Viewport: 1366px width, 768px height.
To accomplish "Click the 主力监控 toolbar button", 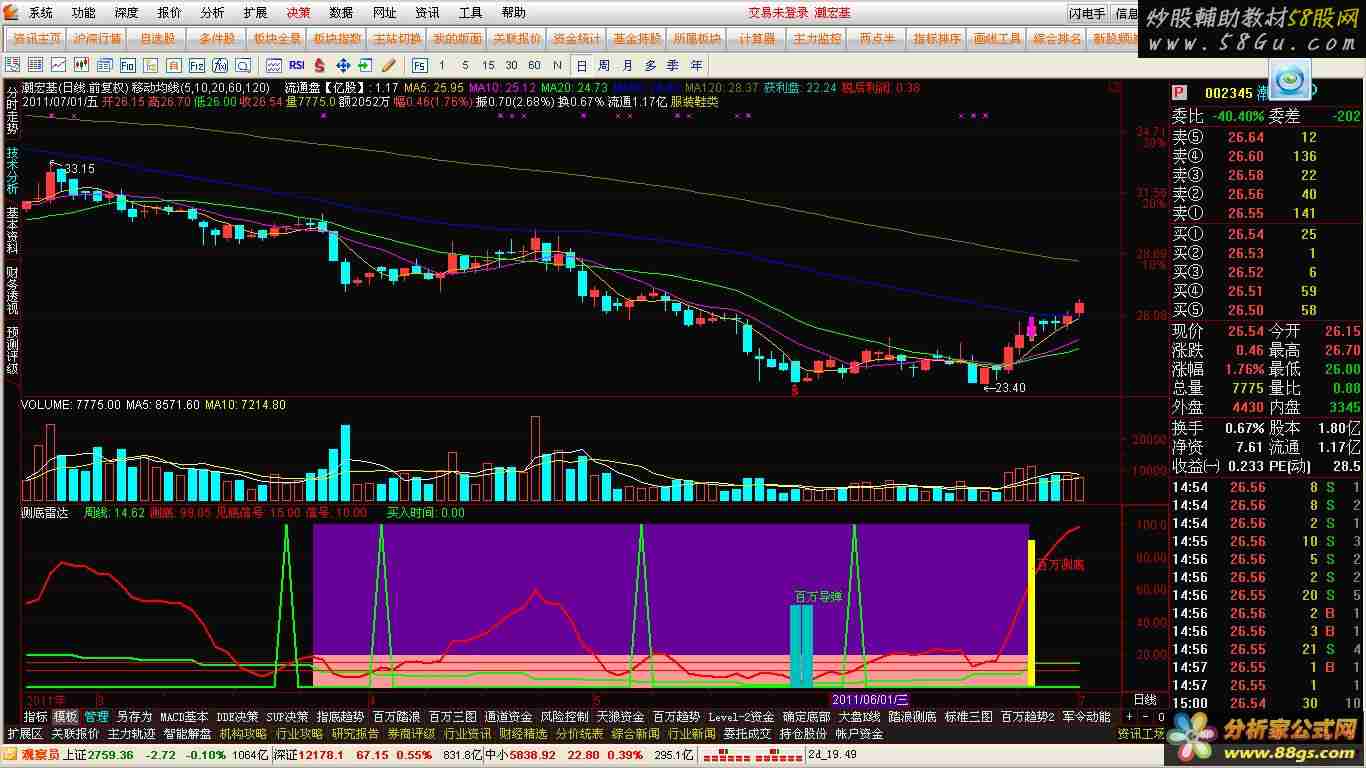I will click(818, 39).
